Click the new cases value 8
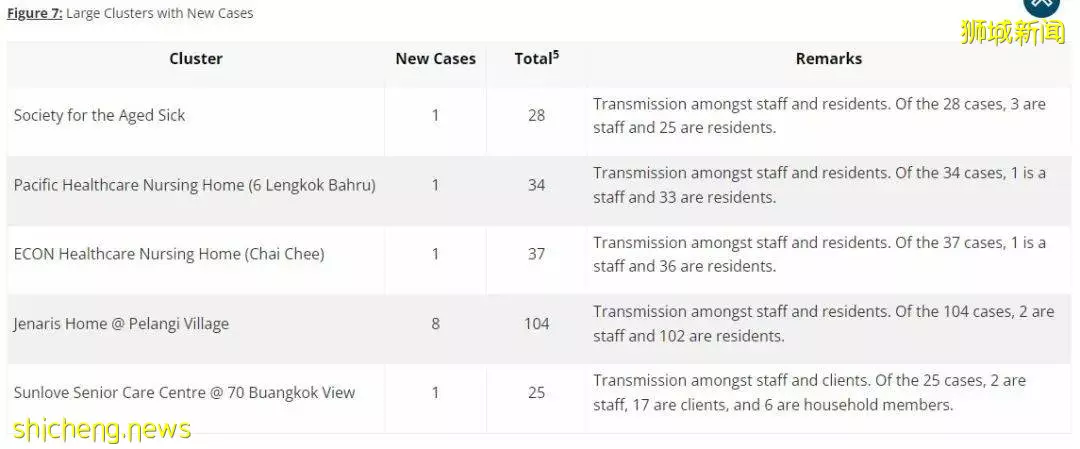The width and height of the screenshot is (1080, 449). tap(435, 324)
